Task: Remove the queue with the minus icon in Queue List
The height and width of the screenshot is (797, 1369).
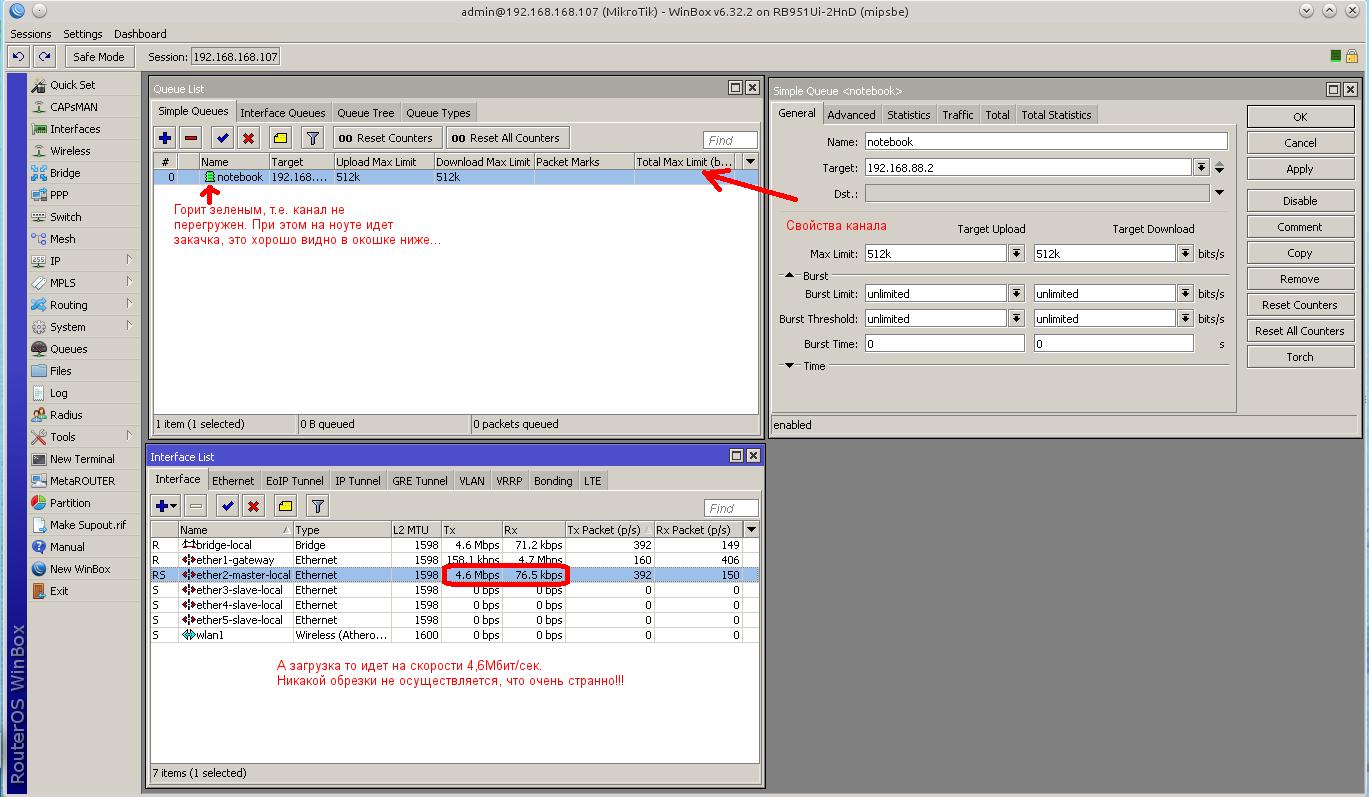Action: tap(191, 138)
